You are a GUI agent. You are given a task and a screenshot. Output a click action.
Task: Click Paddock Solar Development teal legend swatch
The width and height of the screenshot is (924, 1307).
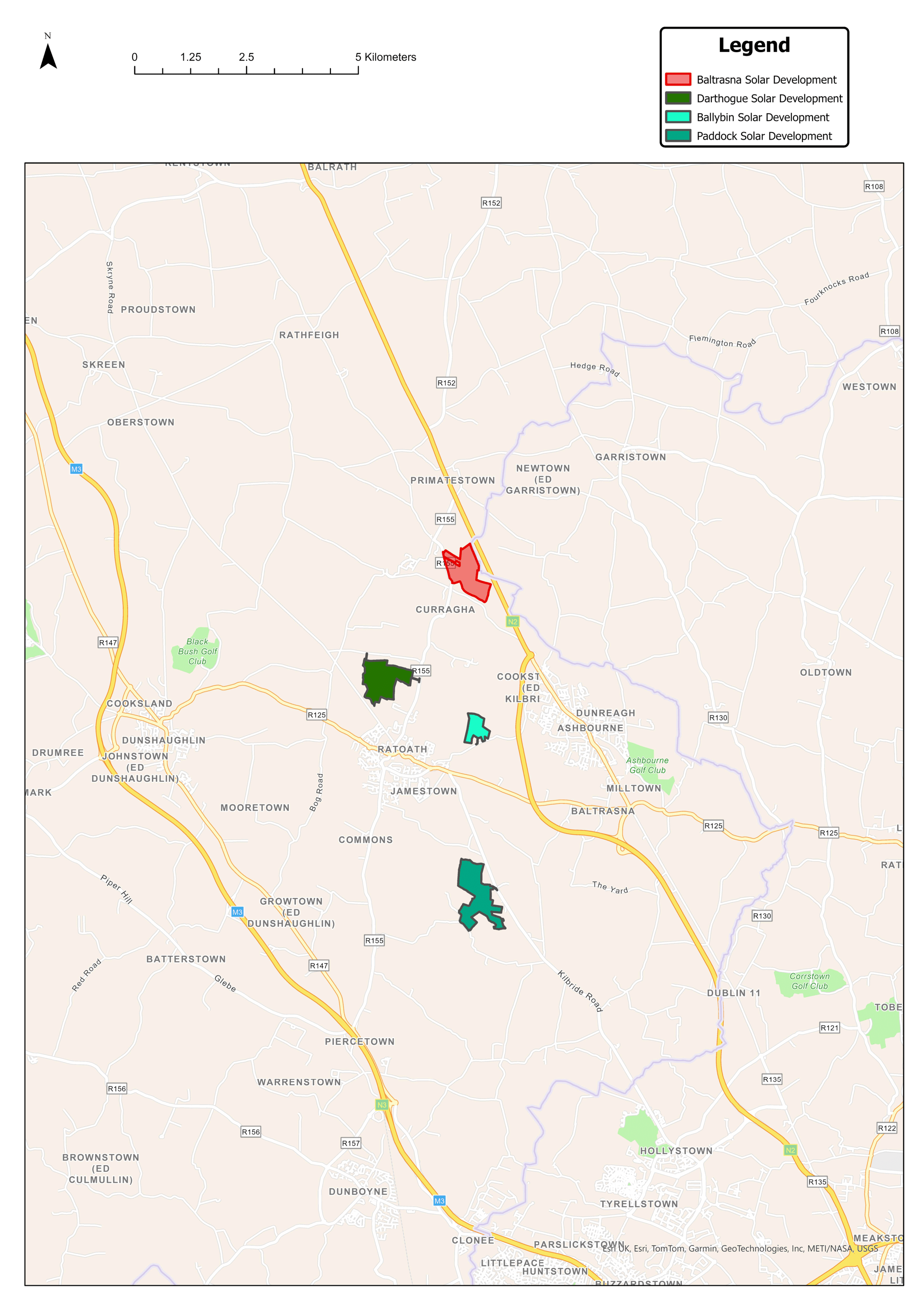(678, 136)
